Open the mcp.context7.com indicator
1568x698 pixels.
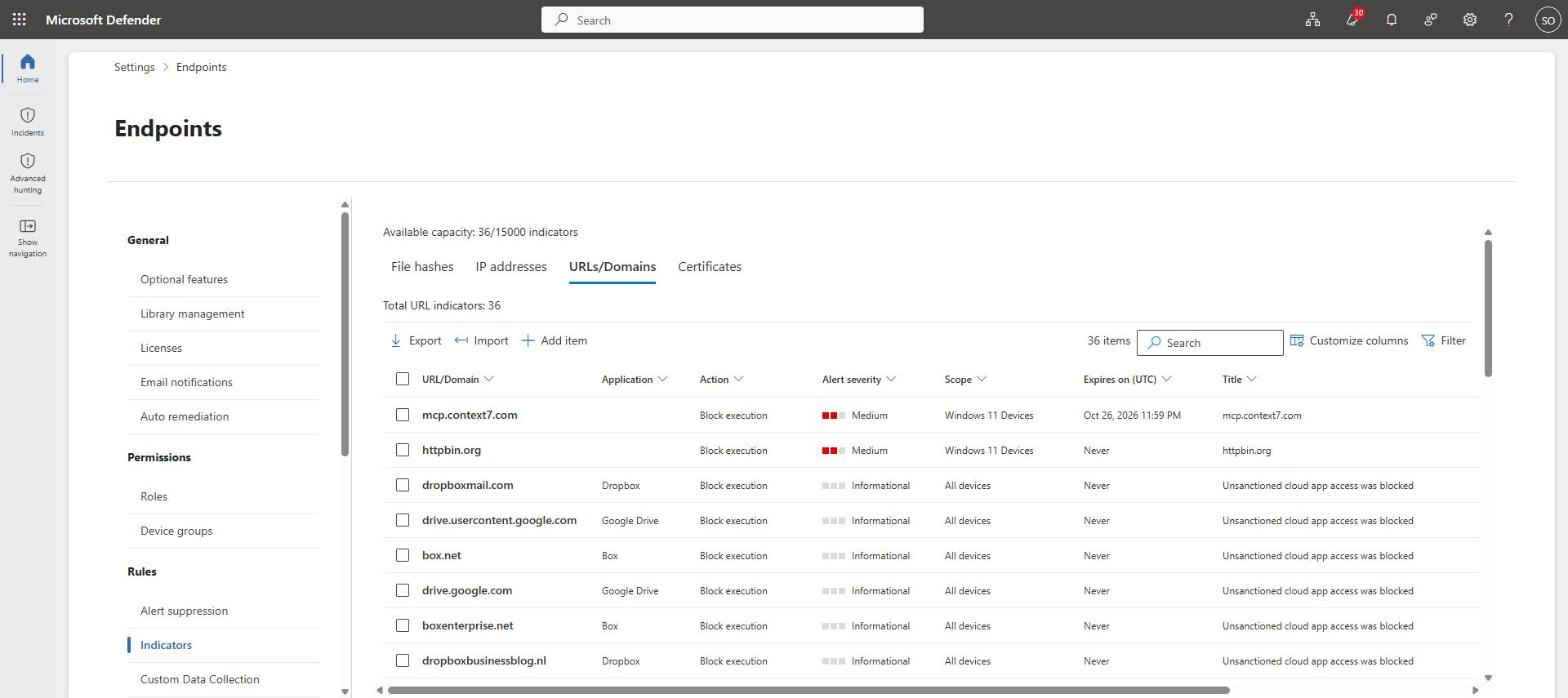coord(469,414)
